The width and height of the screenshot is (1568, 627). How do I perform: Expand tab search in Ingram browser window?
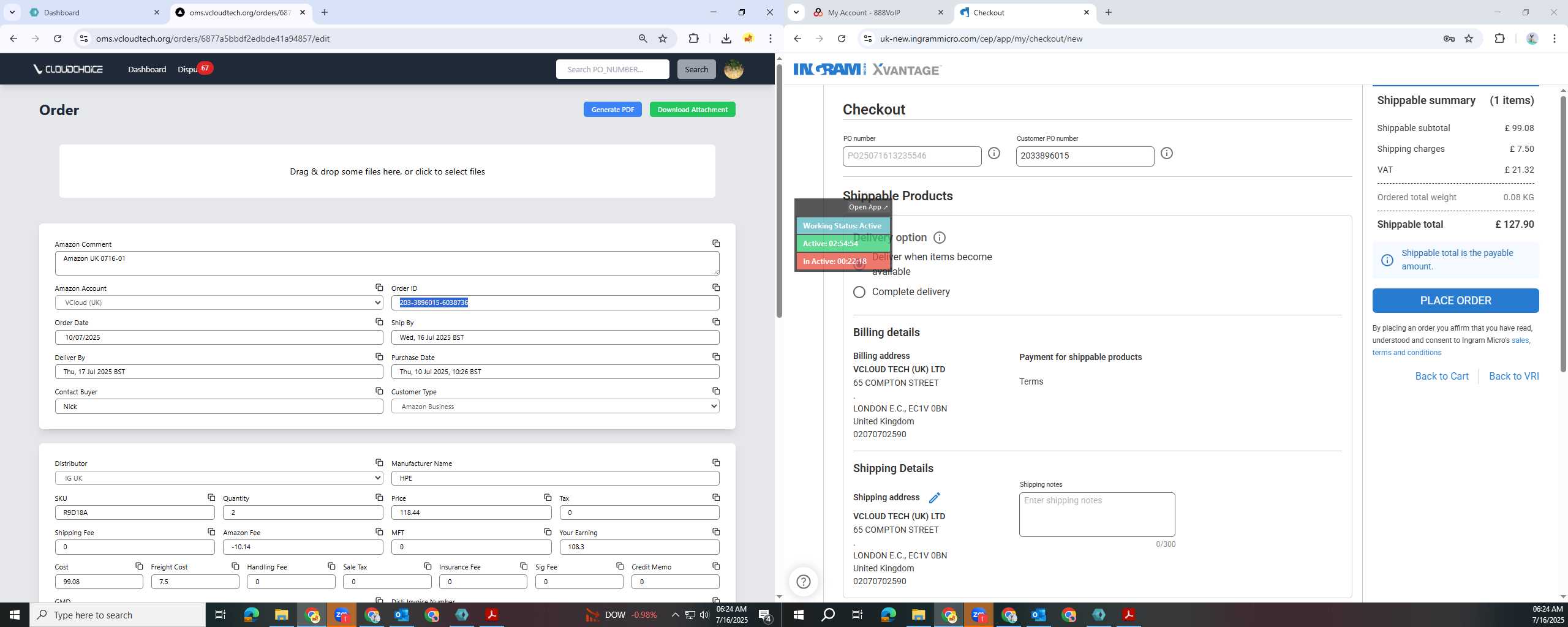[x=796, y=12]
